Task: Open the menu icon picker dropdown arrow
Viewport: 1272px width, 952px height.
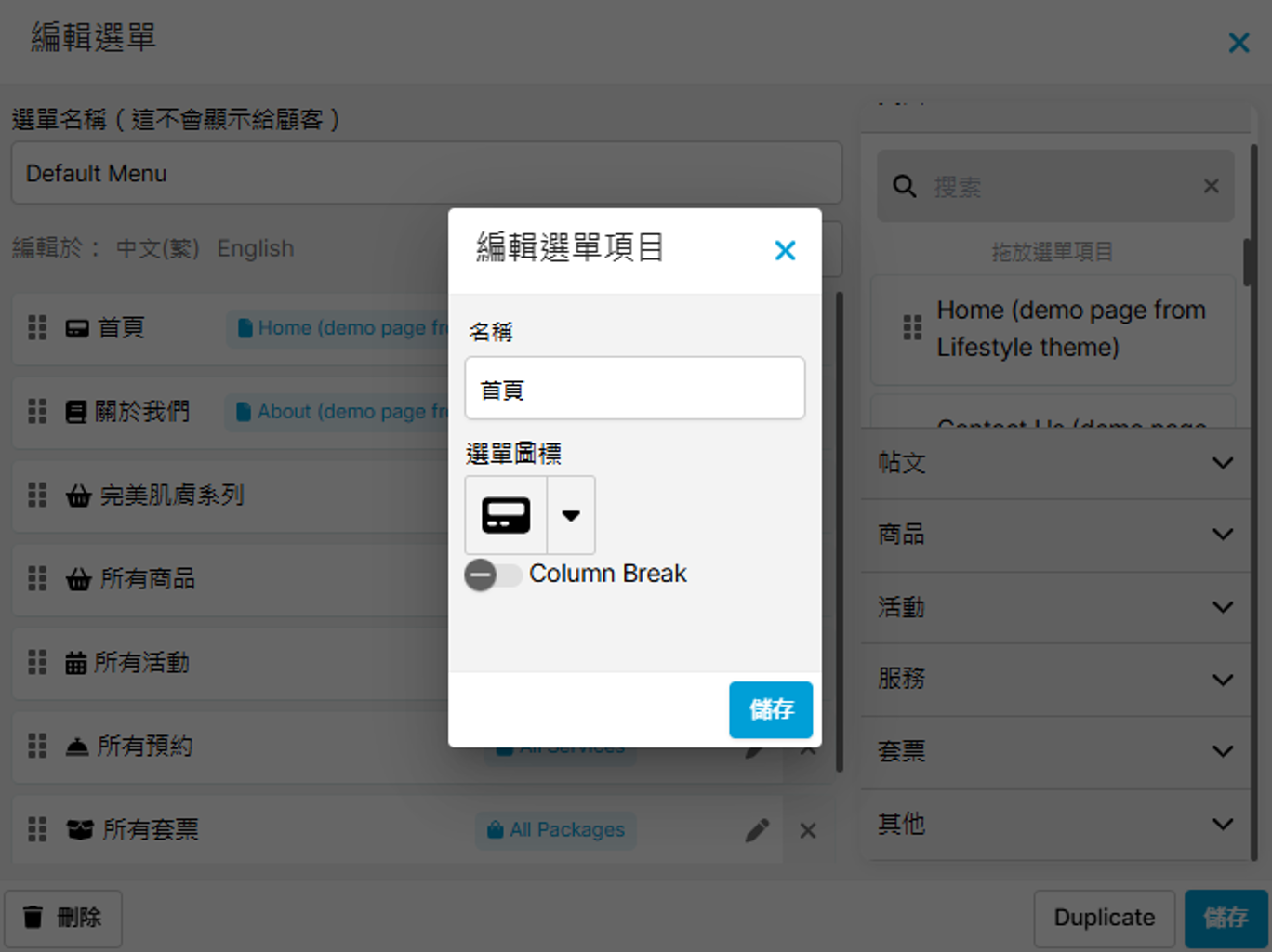Action: (x=571, y=516)
